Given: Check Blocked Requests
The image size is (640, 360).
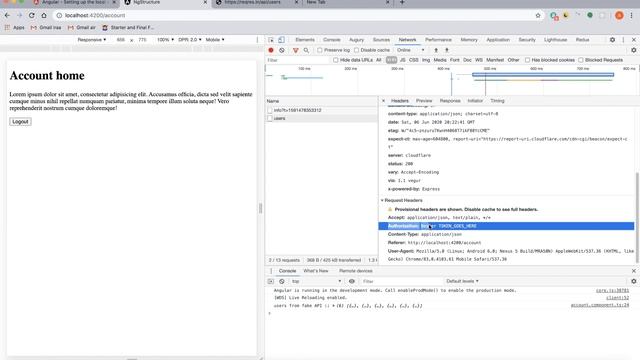Looking at the screenshot, I should 581,60.
